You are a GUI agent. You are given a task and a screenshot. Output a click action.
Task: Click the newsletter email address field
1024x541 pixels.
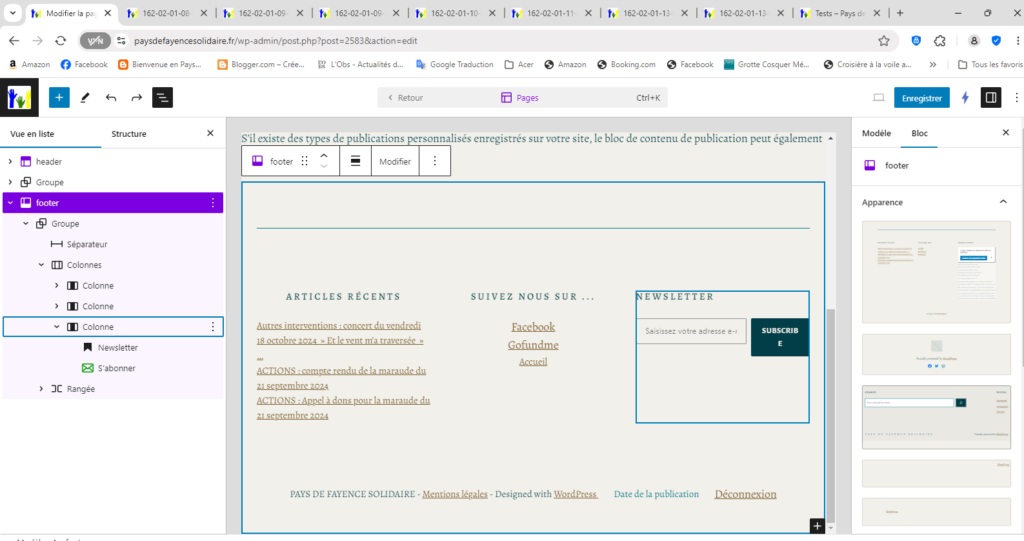click(691, 331)
